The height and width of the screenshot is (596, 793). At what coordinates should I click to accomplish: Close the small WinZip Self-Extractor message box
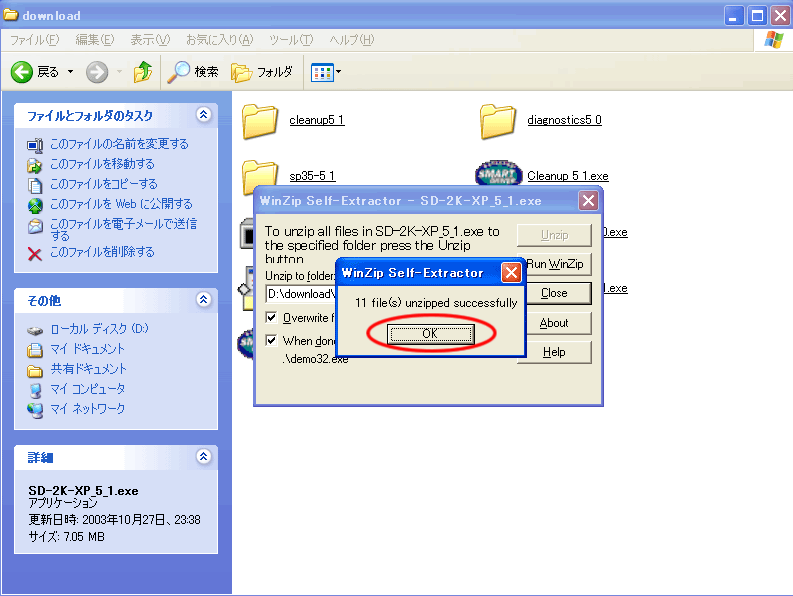(511, 273)
